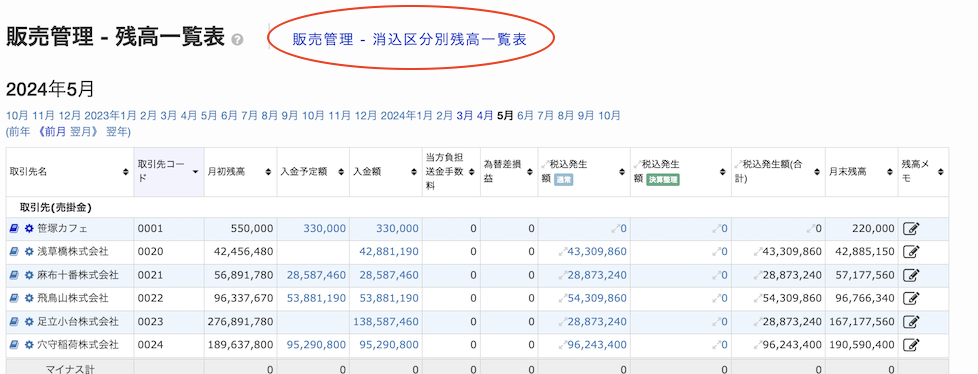Sort by 税込発生額 決算整理 column arrow

(722, 172)
